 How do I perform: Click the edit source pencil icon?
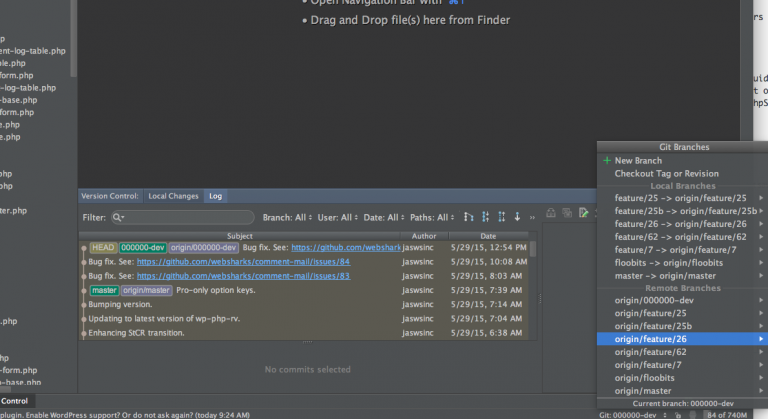pos(583,213)
